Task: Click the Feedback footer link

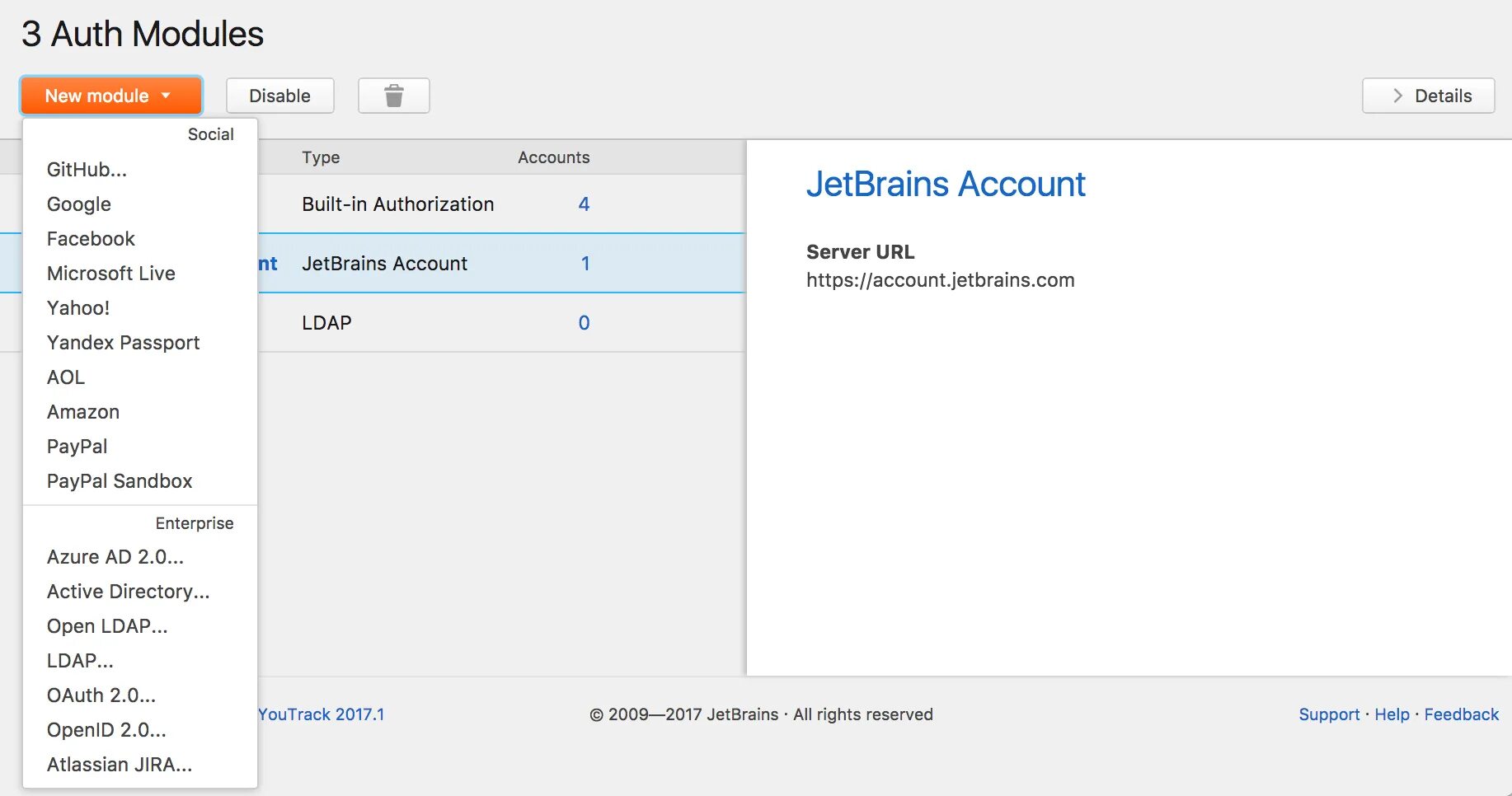Action: pyautogui.click(x=1461, y=714)
